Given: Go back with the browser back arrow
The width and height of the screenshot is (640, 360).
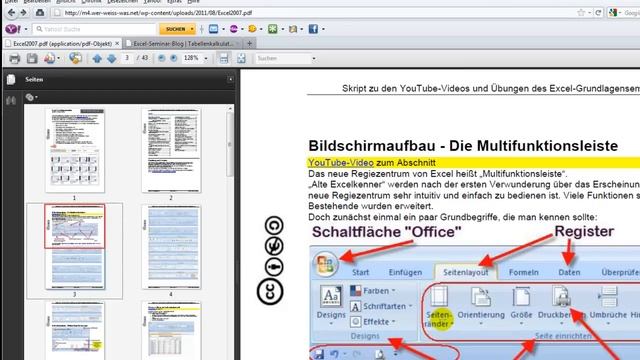Looking at the screenshot, I should (x=11, y=13).
